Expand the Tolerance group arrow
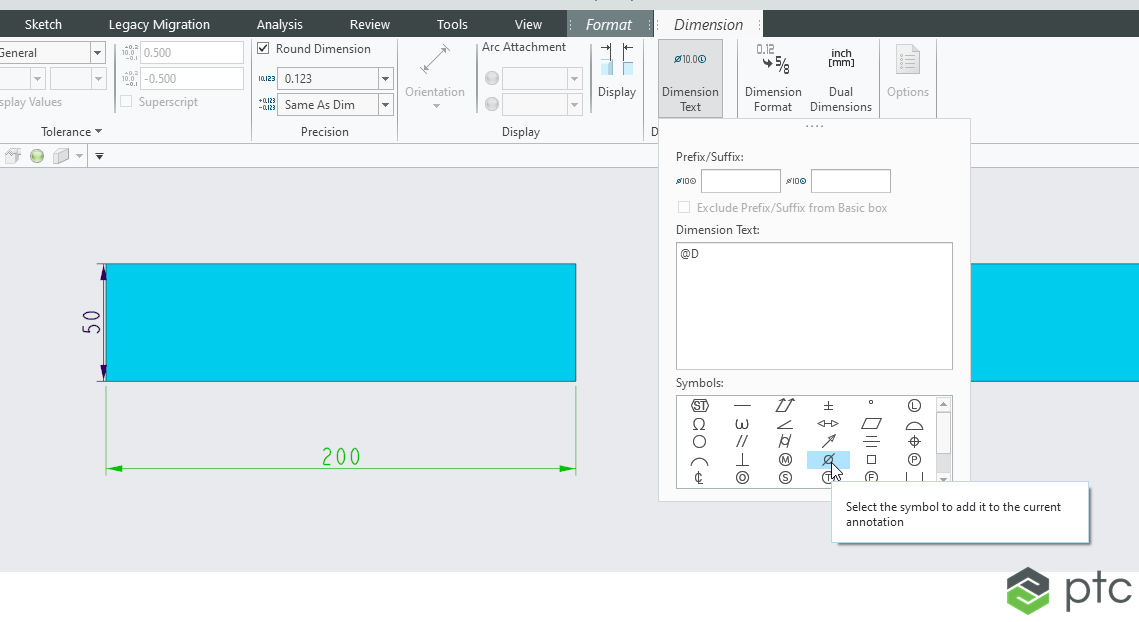 pos(98,132)
